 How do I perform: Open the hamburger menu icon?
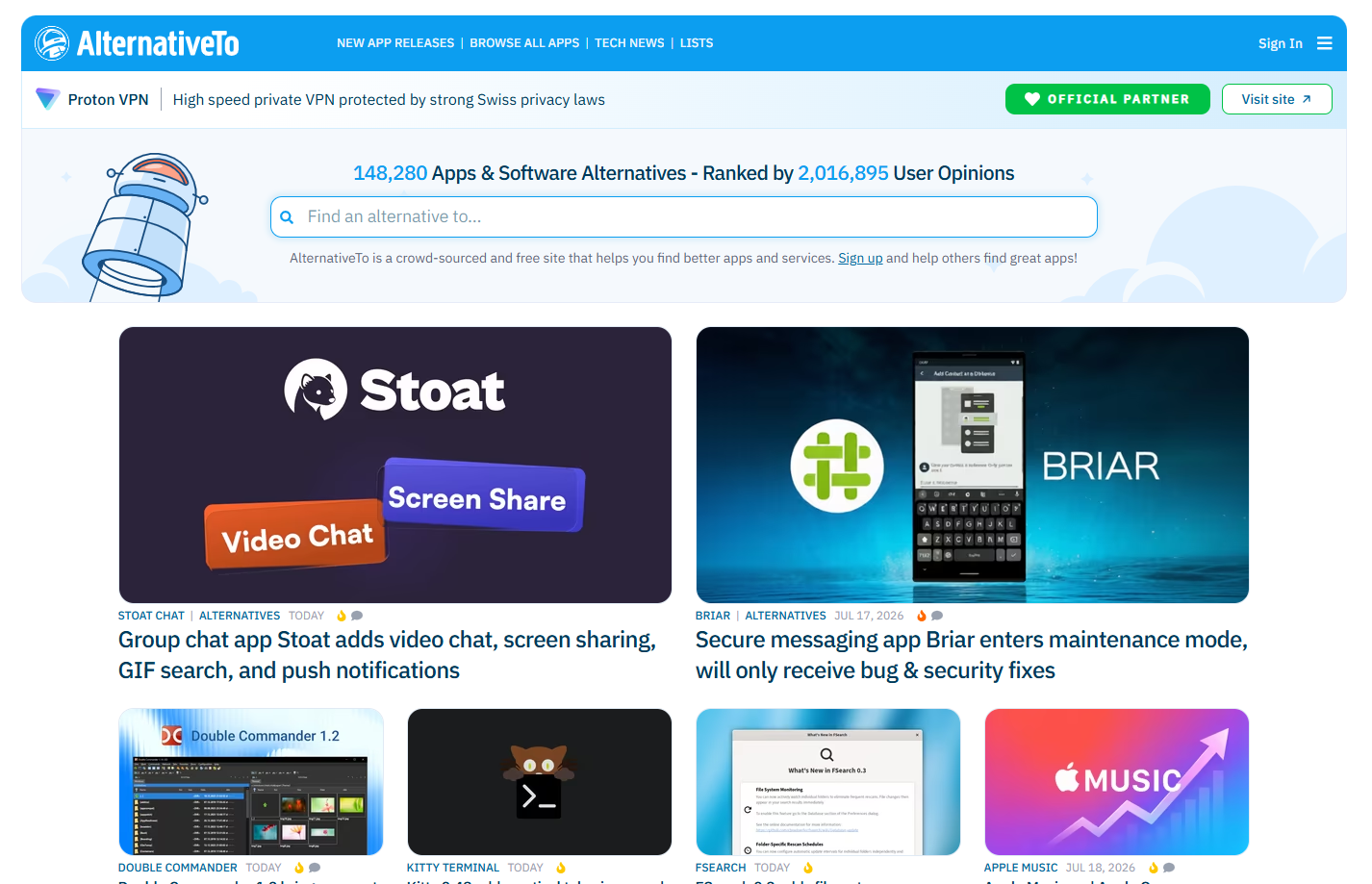1325,43
